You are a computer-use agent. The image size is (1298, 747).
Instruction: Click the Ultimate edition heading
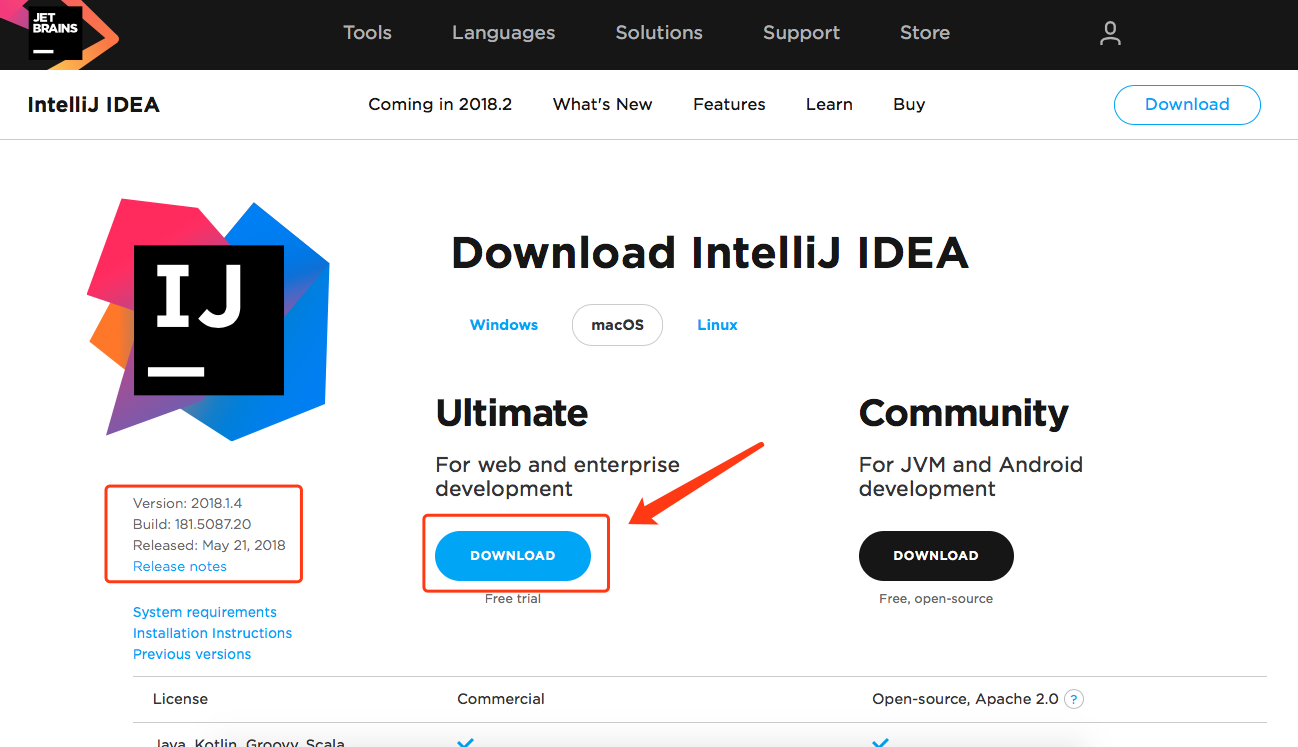(512, 413)
